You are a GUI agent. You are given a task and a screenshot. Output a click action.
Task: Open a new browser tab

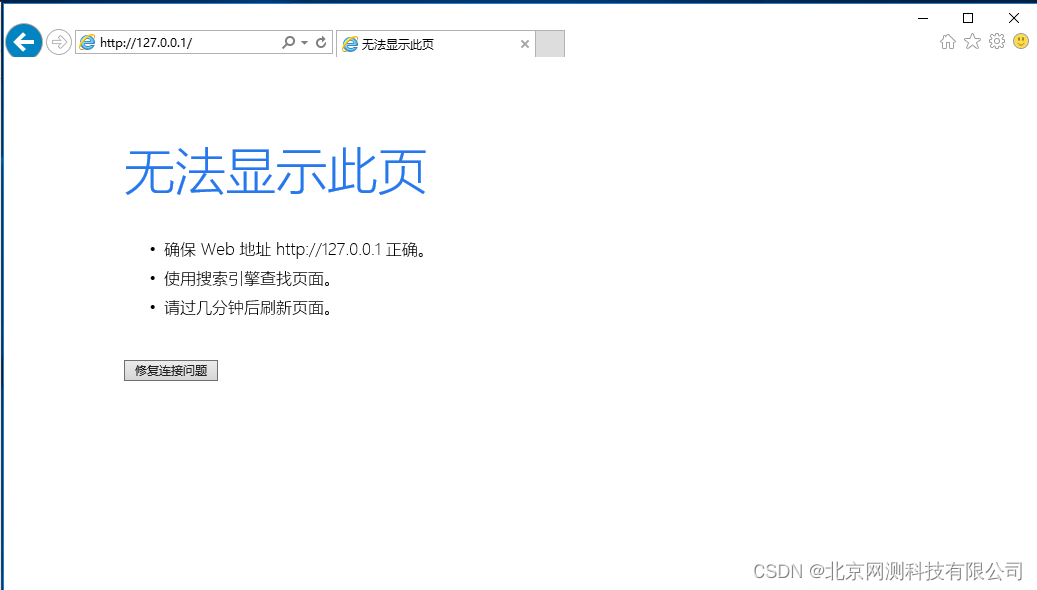pyautogui.click(x=549, y=44)
